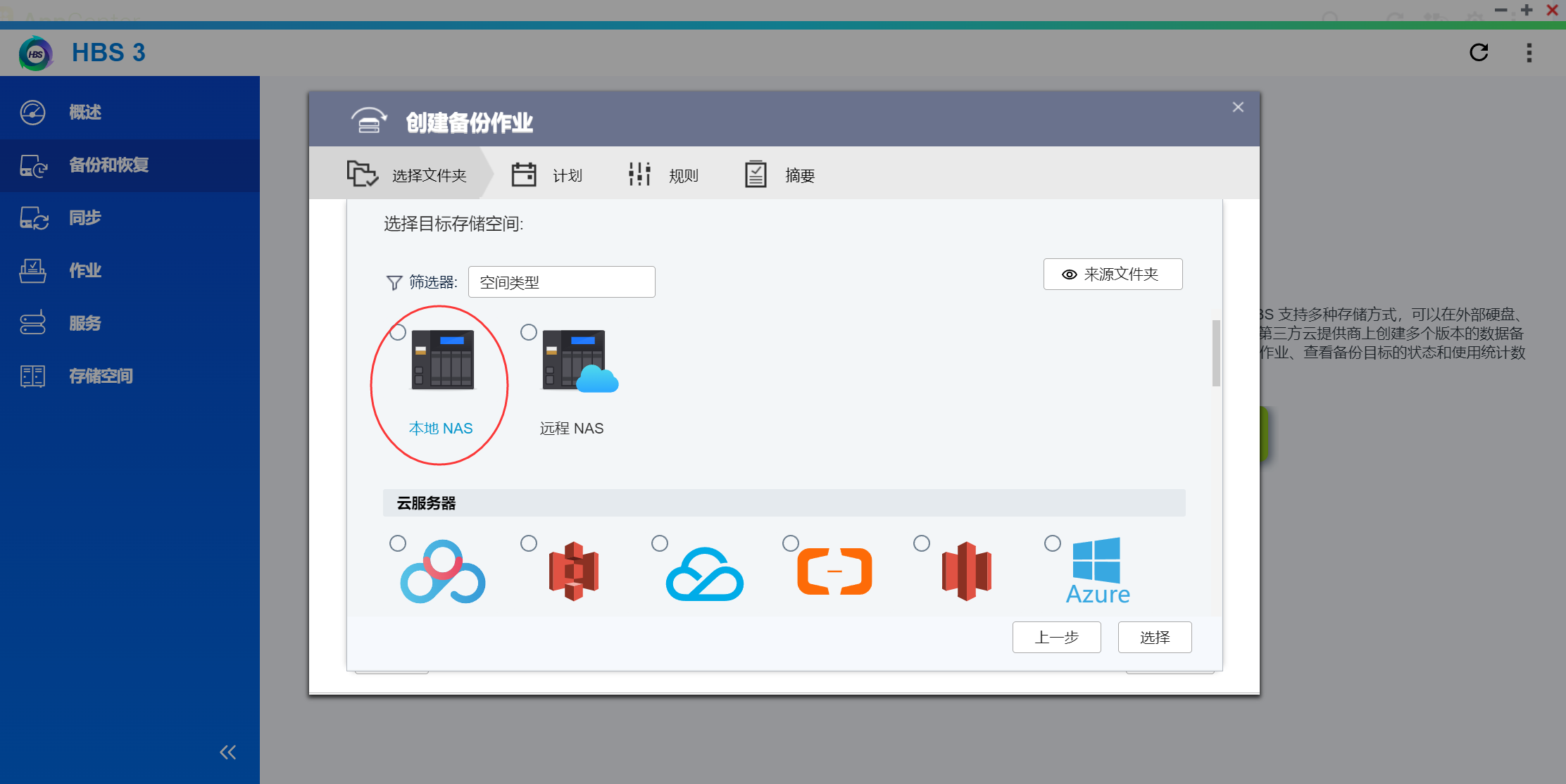This screenshot has width=1566, height=784.
Task: Click the 云服务器 section header
Action: pos(784,503)
